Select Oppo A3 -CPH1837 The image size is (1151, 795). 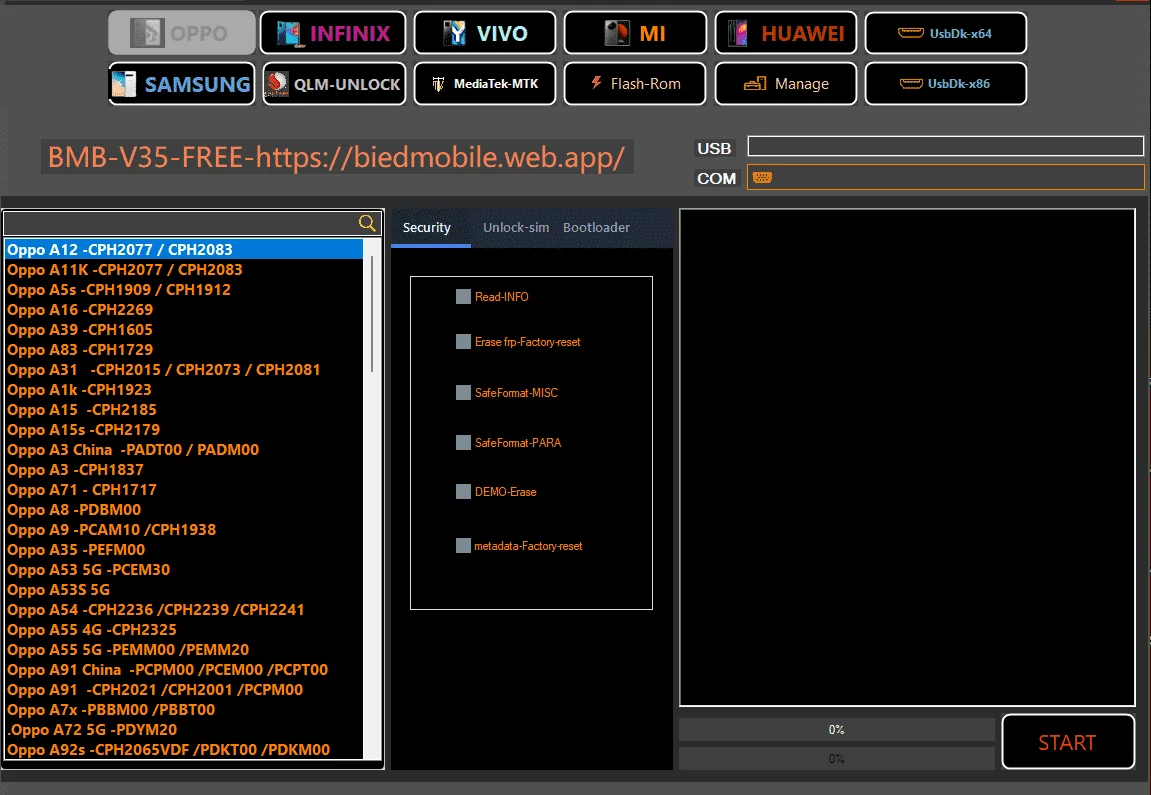tap(184, 470)
